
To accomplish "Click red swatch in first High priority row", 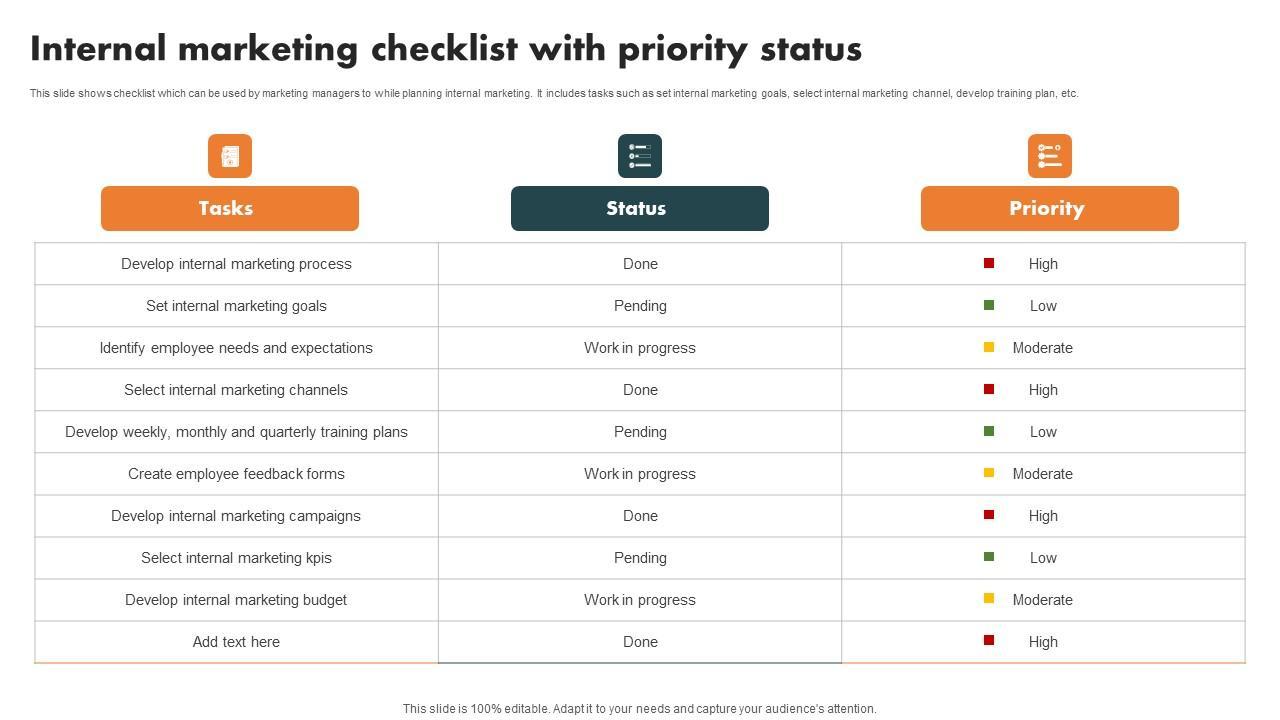I will click(x=989, y=263).
